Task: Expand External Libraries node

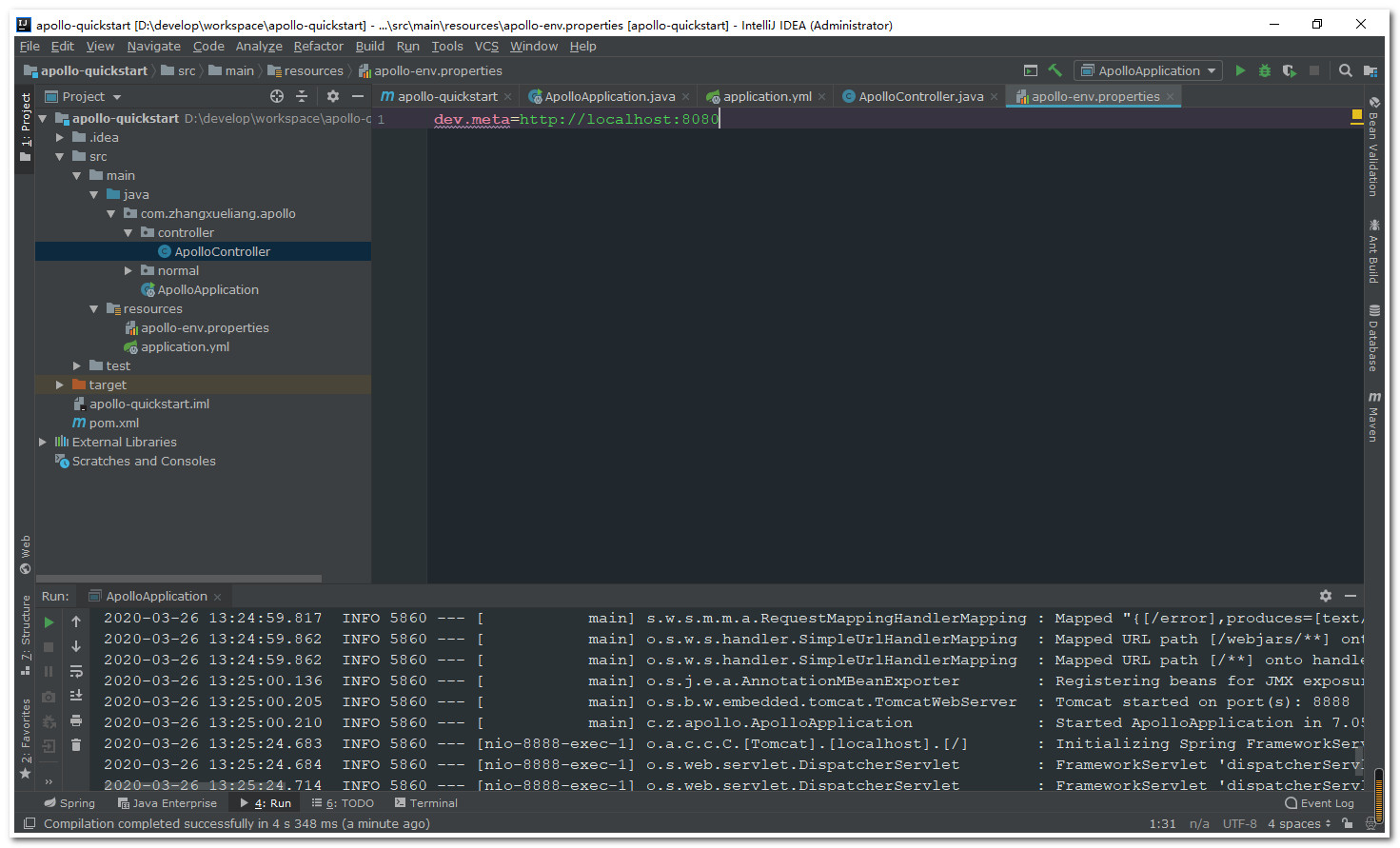Action: point(43,443)
